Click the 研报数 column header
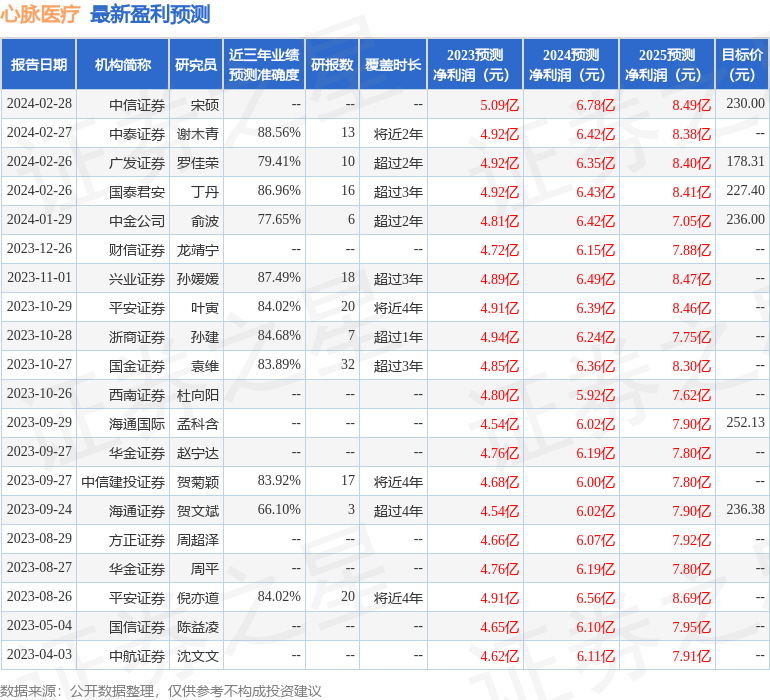Screen dimensions: 770x700 click(x=332, y=64)
